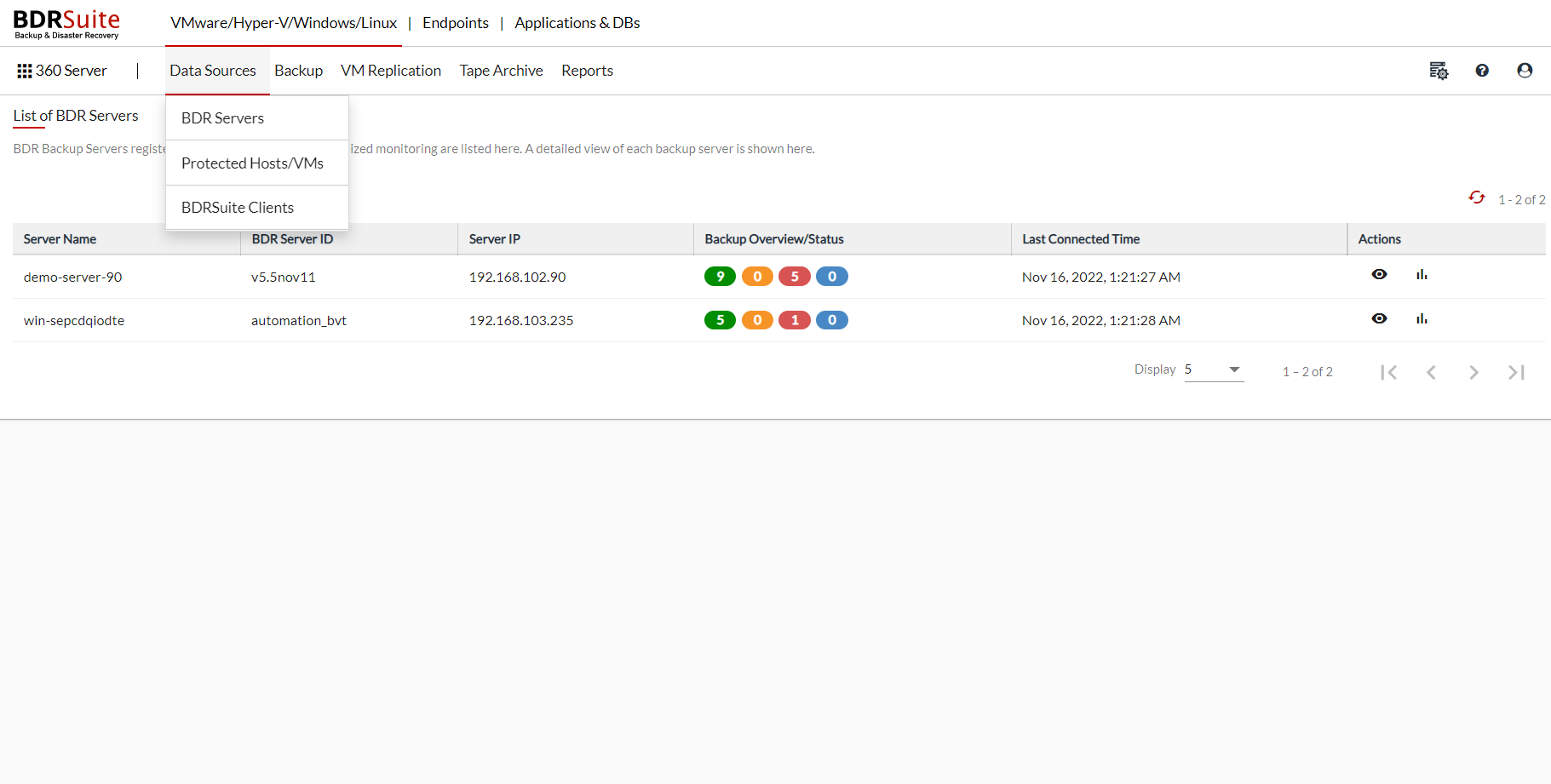Open the Reports menu
This screenshot has width=1551, height=784.
tap(587, 71)
